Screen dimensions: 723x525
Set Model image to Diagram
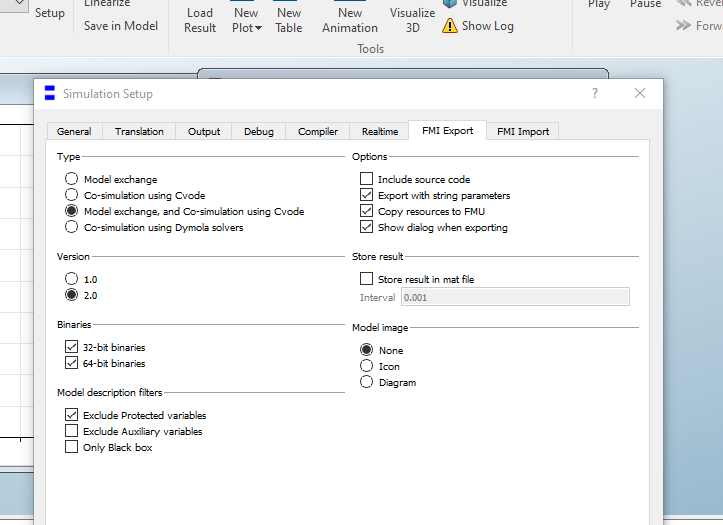[x=367, y=382]
